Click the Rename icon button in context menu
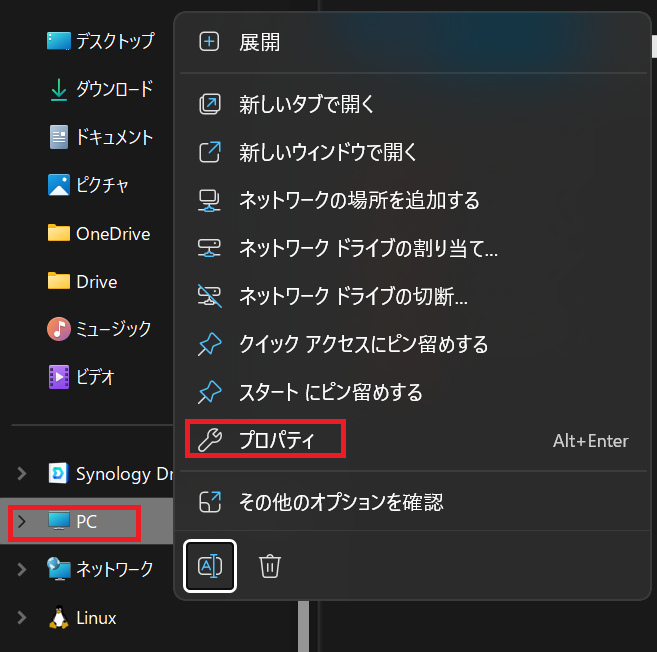 pos(210,566)
